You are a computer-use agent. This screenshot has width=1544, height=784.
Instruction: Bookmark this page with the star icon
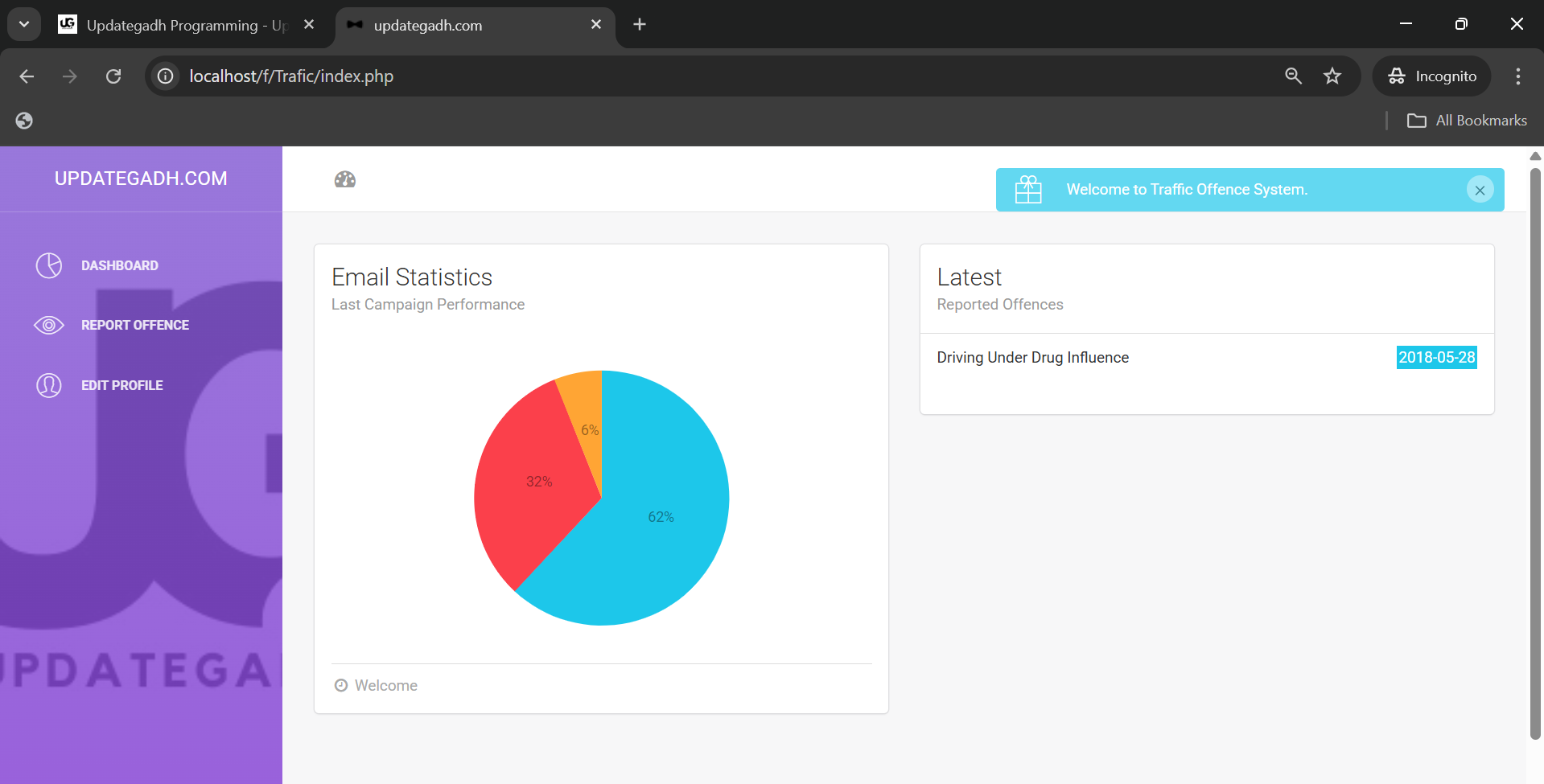point(1332,76)
